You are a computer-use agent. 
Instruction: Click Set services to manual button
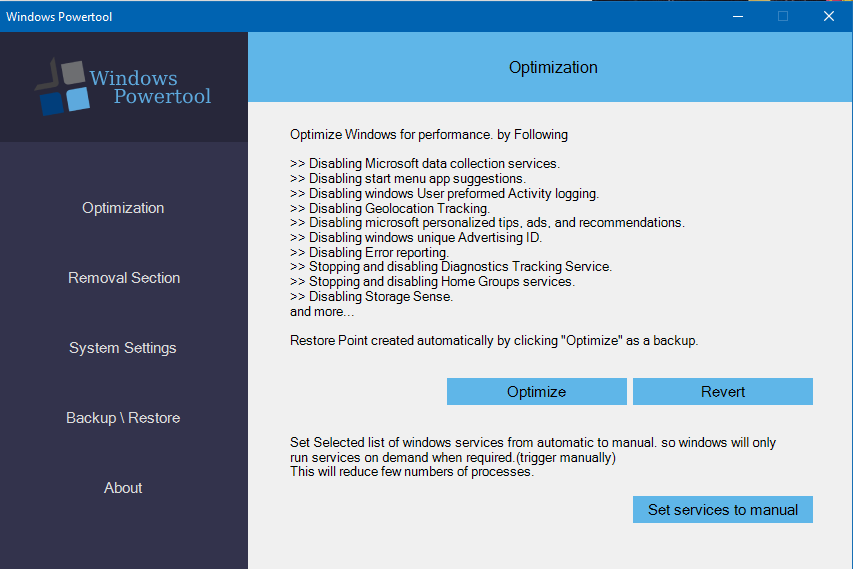click(722, 510)
